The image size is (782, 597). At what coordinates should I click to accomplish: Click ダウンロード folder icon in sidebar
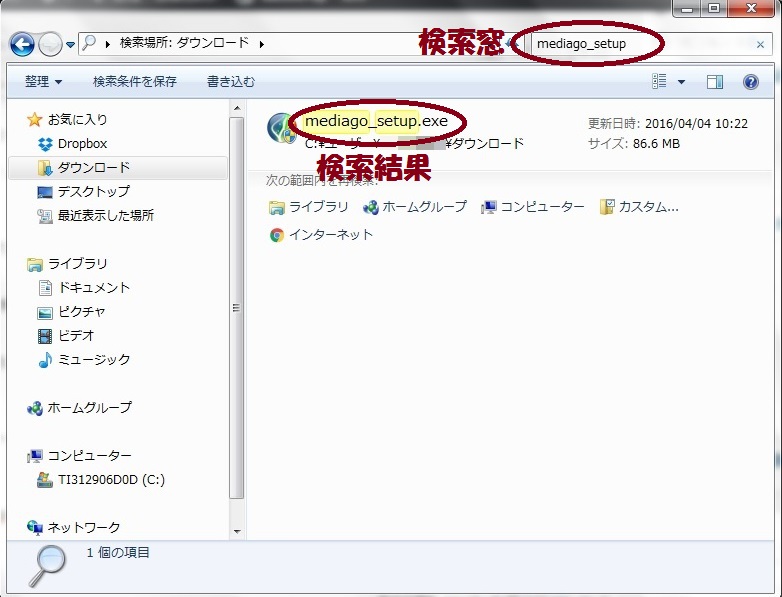pyautogui.click(x=45, y=168)
